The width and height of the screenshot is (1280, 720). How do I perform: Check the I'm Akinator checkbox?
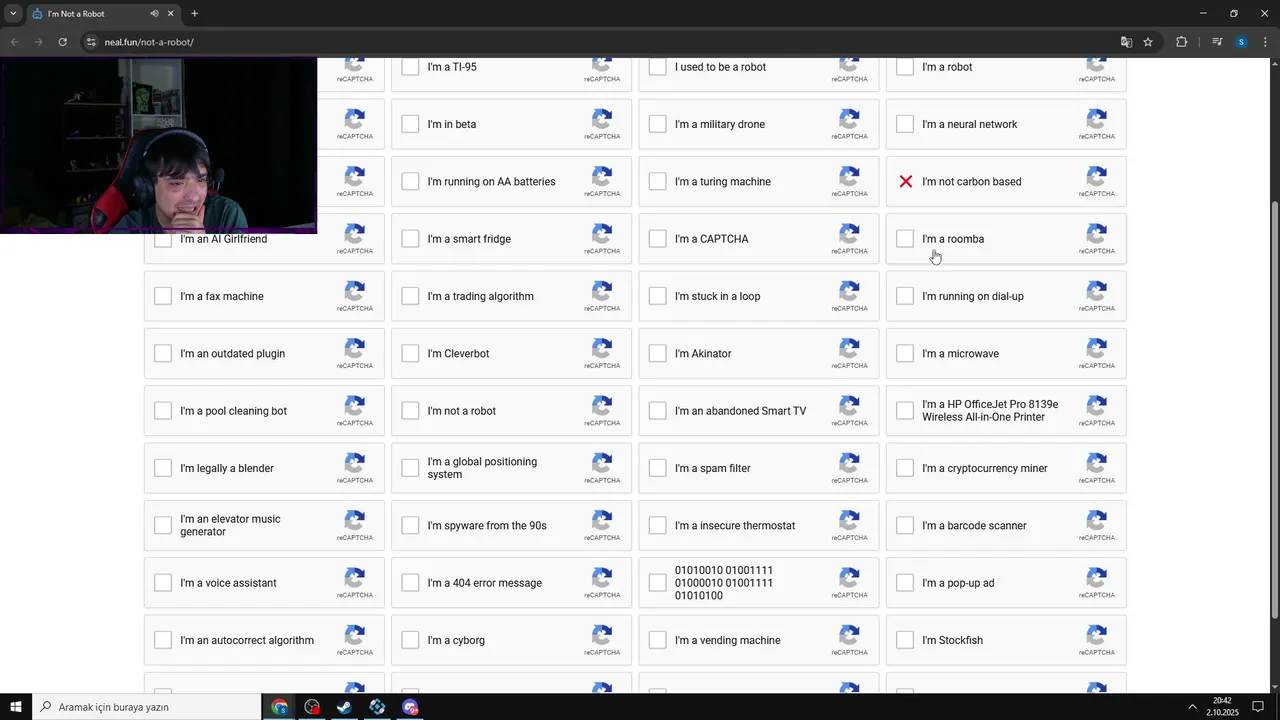click(657, 354)
